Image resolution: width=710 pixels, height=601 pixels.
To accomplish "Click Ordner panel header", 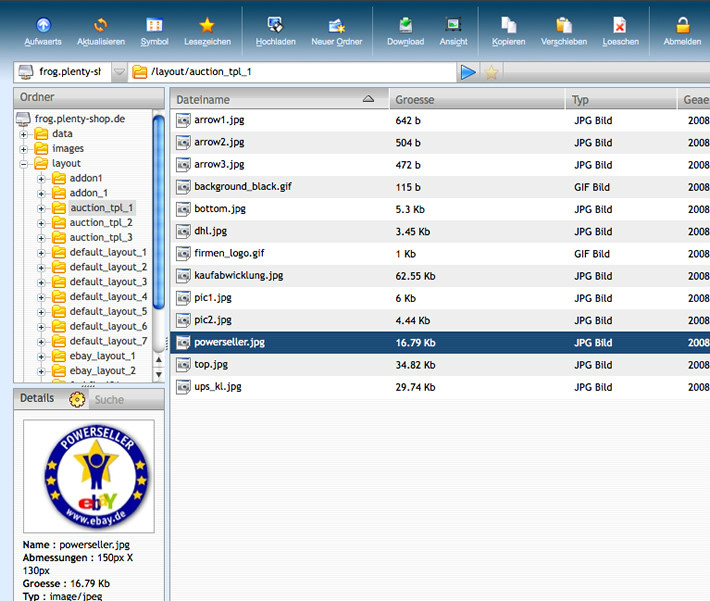I will pyautogui.click(x=89, y=97).
